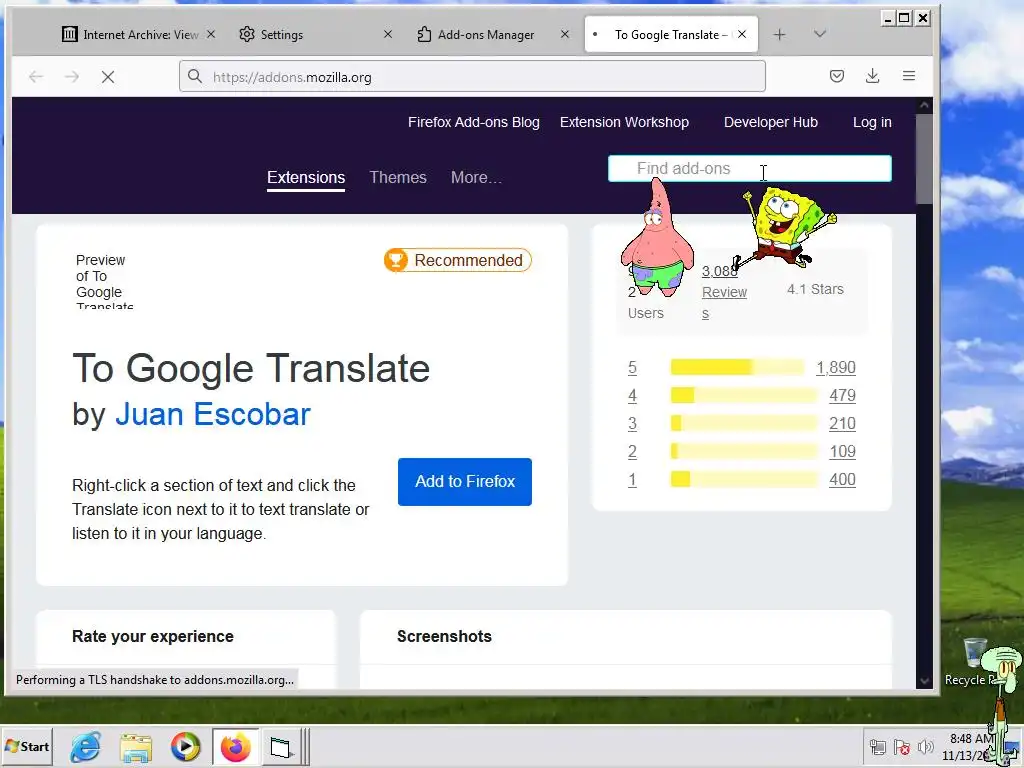The image size is (1024, 768).
Task: Click the forward navigation arrow
Action: click(x=72, y=77)
